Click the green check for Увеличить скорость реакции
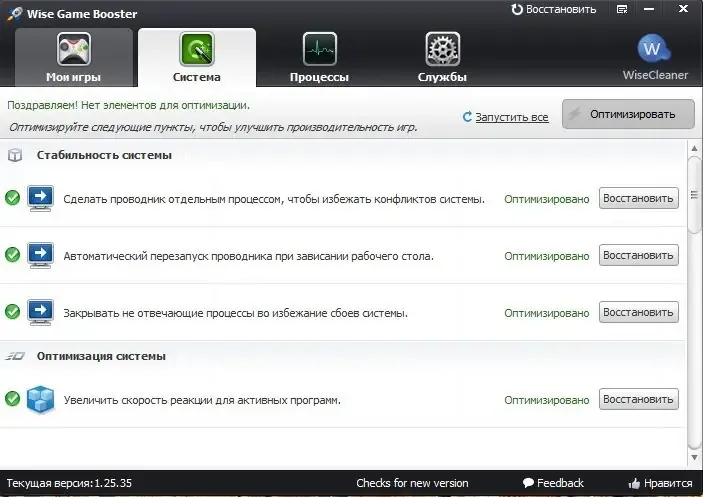This screenshot has height=497, width=703. click(13, 398)
